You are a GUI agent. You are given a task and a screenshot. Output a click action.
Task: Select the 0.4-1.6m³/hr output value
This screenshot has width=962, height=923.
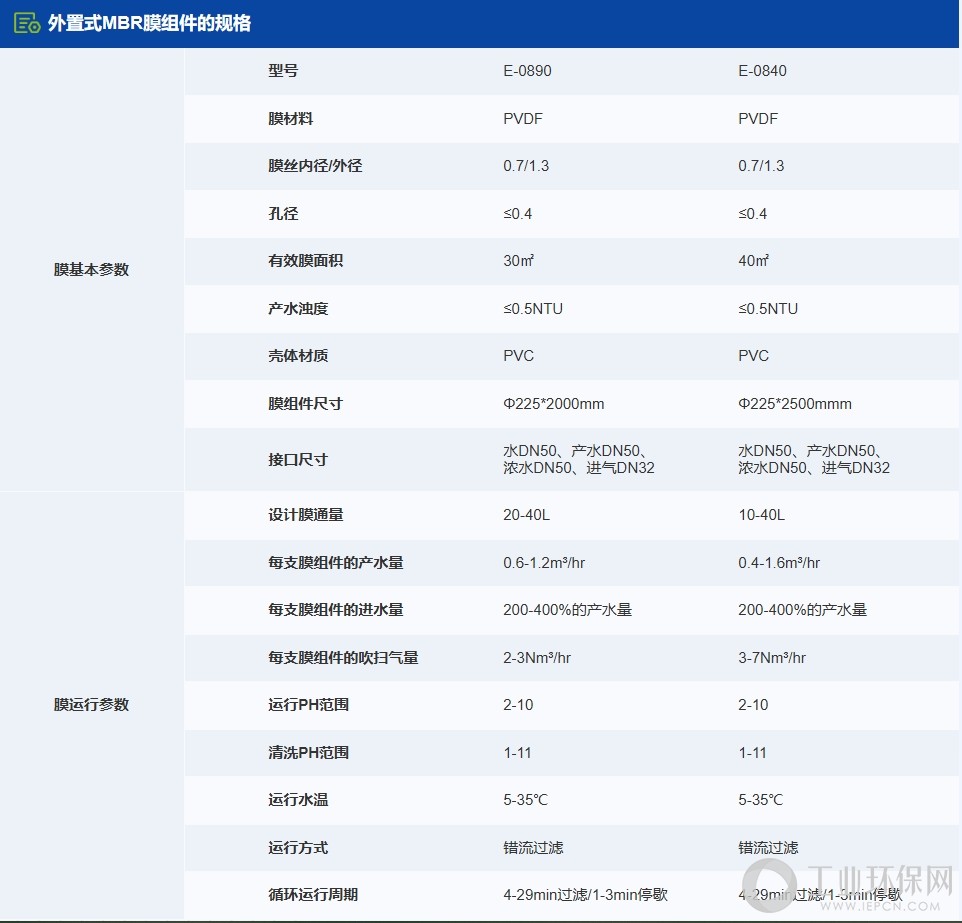point(779,563)
